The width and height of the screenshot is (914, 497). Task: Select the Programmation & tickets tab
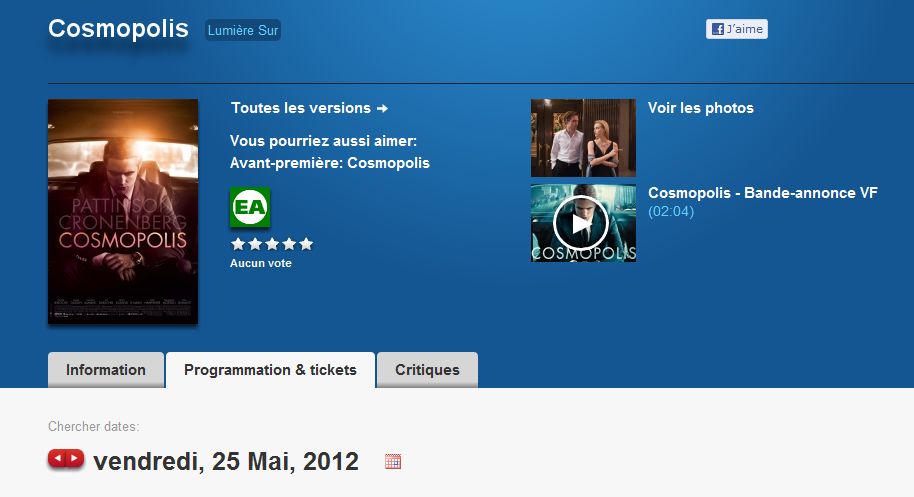(270, 370)
